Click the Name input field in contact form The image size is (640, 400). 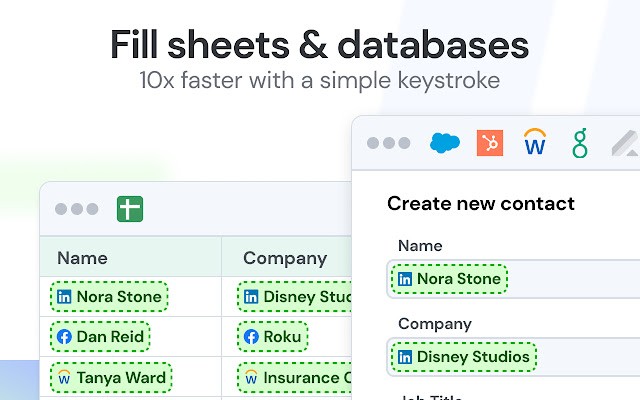(x=513, y=279)
